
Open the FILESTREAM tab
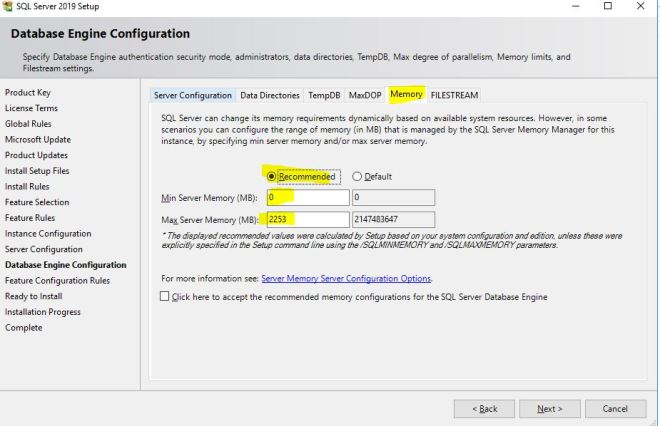tap(454, 95)
